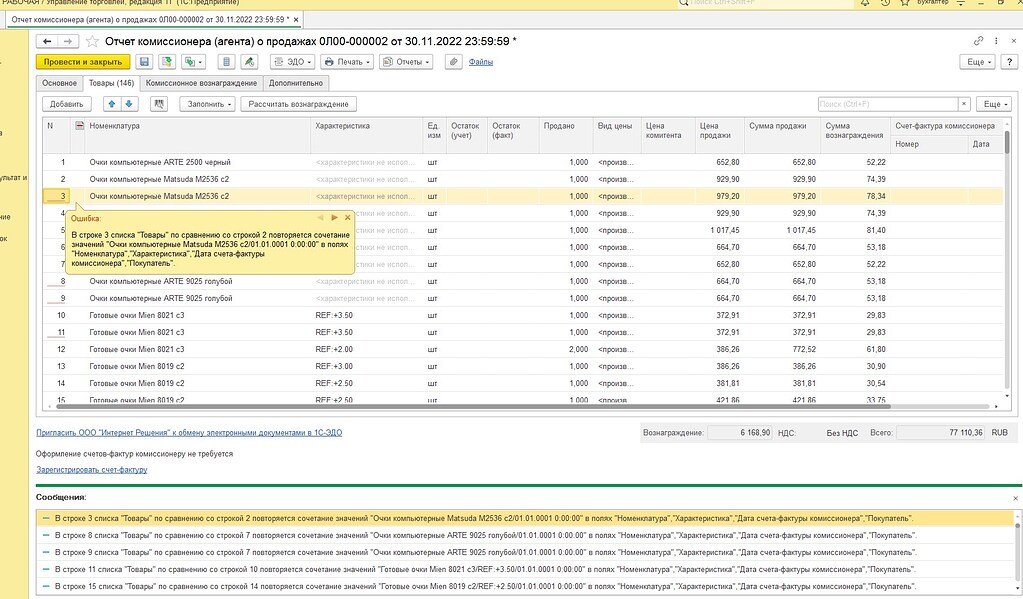
Task: Clear the table search field
Action: pos(964,104)
